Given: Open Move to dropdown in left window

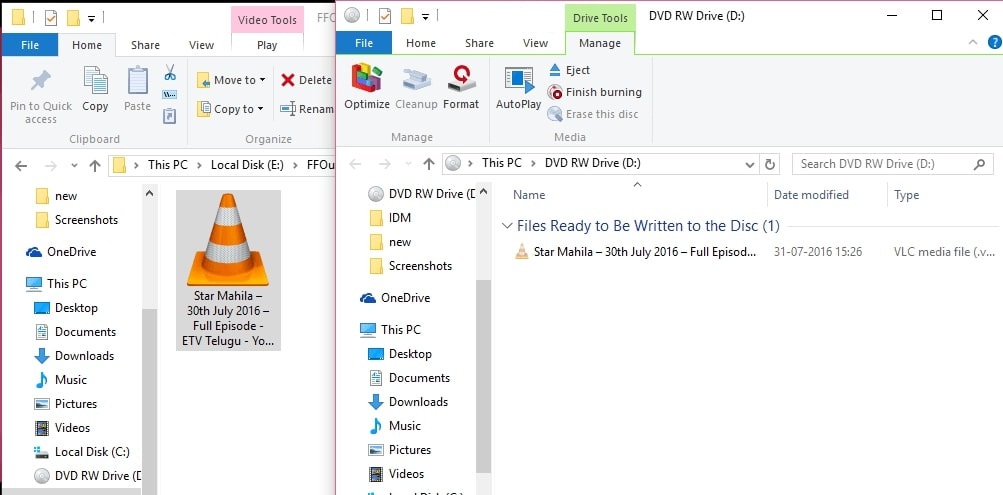Looking at the screenshot, I should pyautogui.click(x=231, y=80).
